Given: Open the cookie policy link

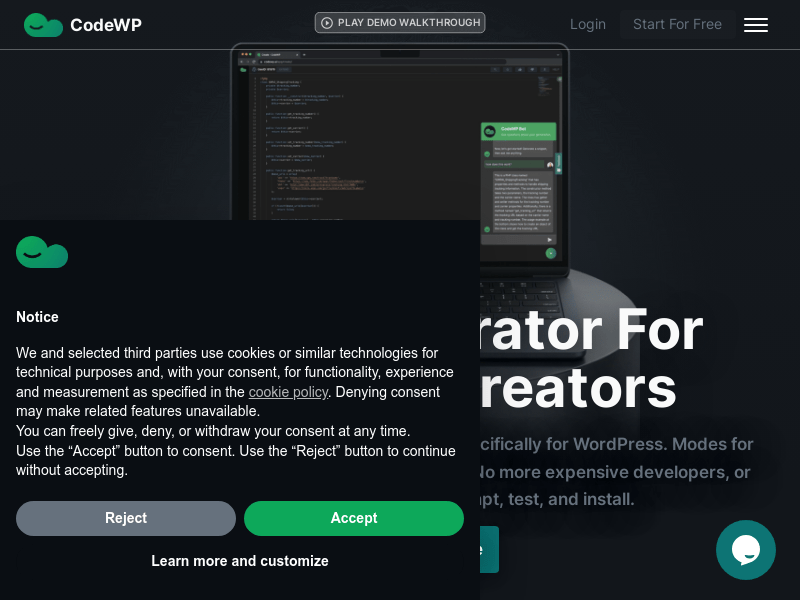Looking at the screenshot, I should point(288,392).
